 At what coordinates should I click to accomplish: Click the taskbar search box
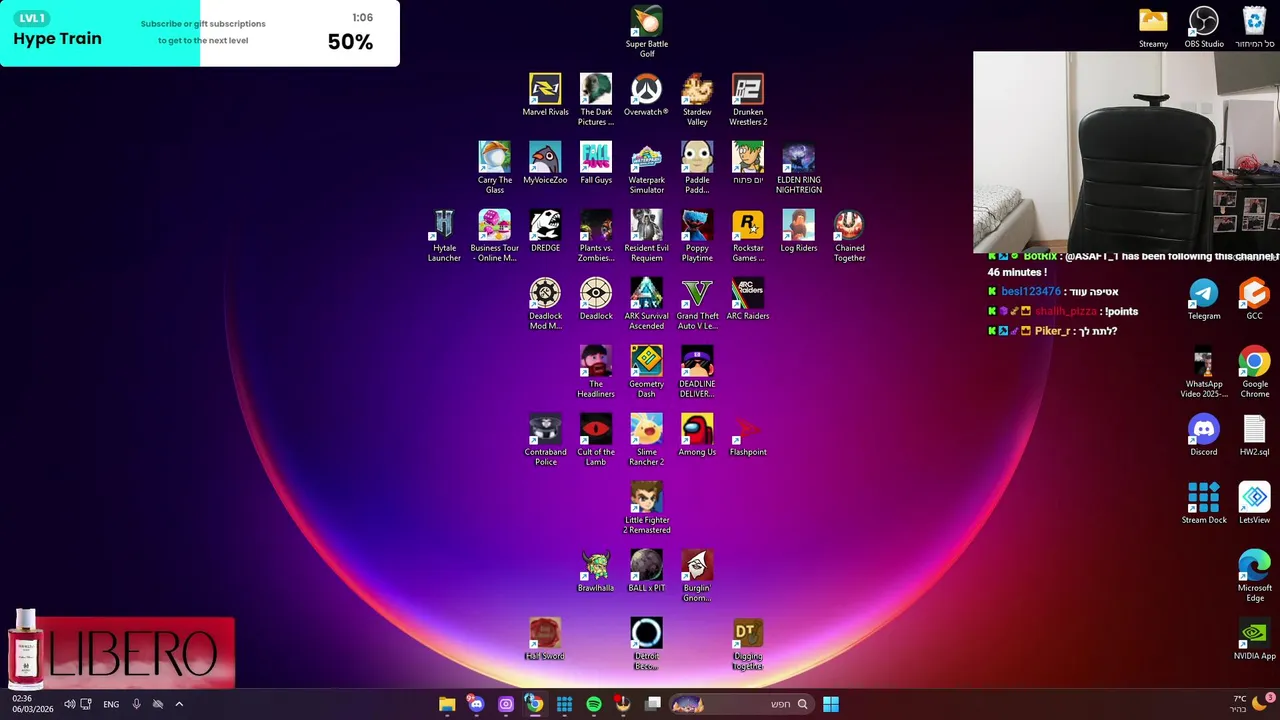point(741,704)
